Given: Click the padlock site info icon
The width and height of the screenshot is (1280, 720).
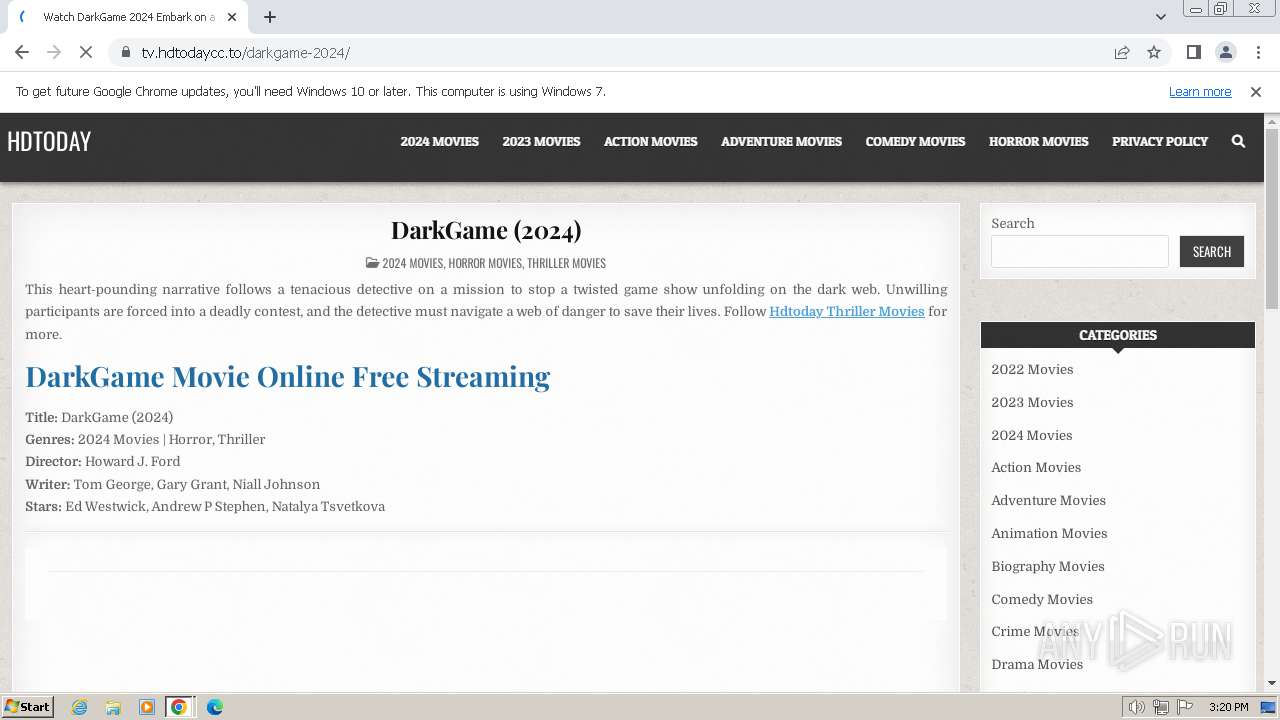Looking at the screenshot, I should pyautogui.click(x=125, y=52).
